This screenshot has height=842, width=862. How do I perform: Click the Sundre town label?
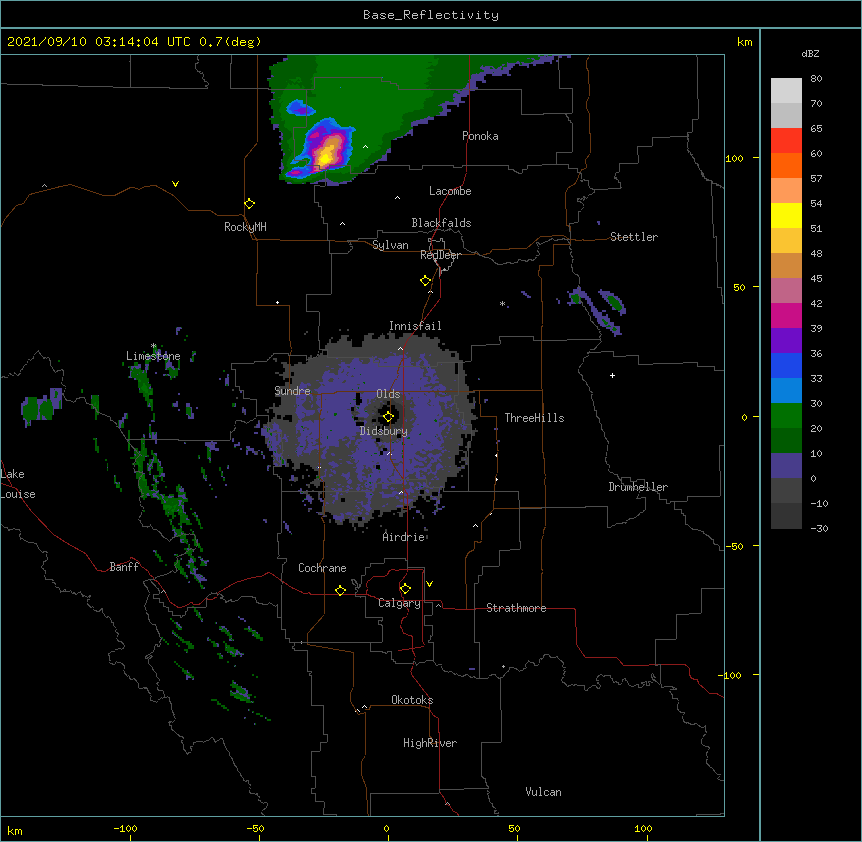pos(292,391)
